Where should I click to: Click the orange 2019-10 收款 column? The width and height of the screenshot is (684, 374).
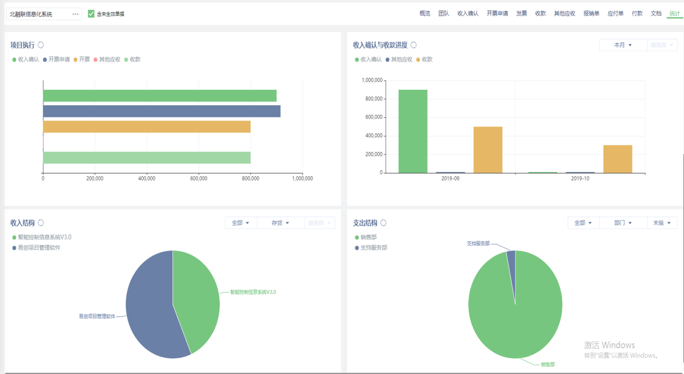pyautogui.click(x=617, y=159)
